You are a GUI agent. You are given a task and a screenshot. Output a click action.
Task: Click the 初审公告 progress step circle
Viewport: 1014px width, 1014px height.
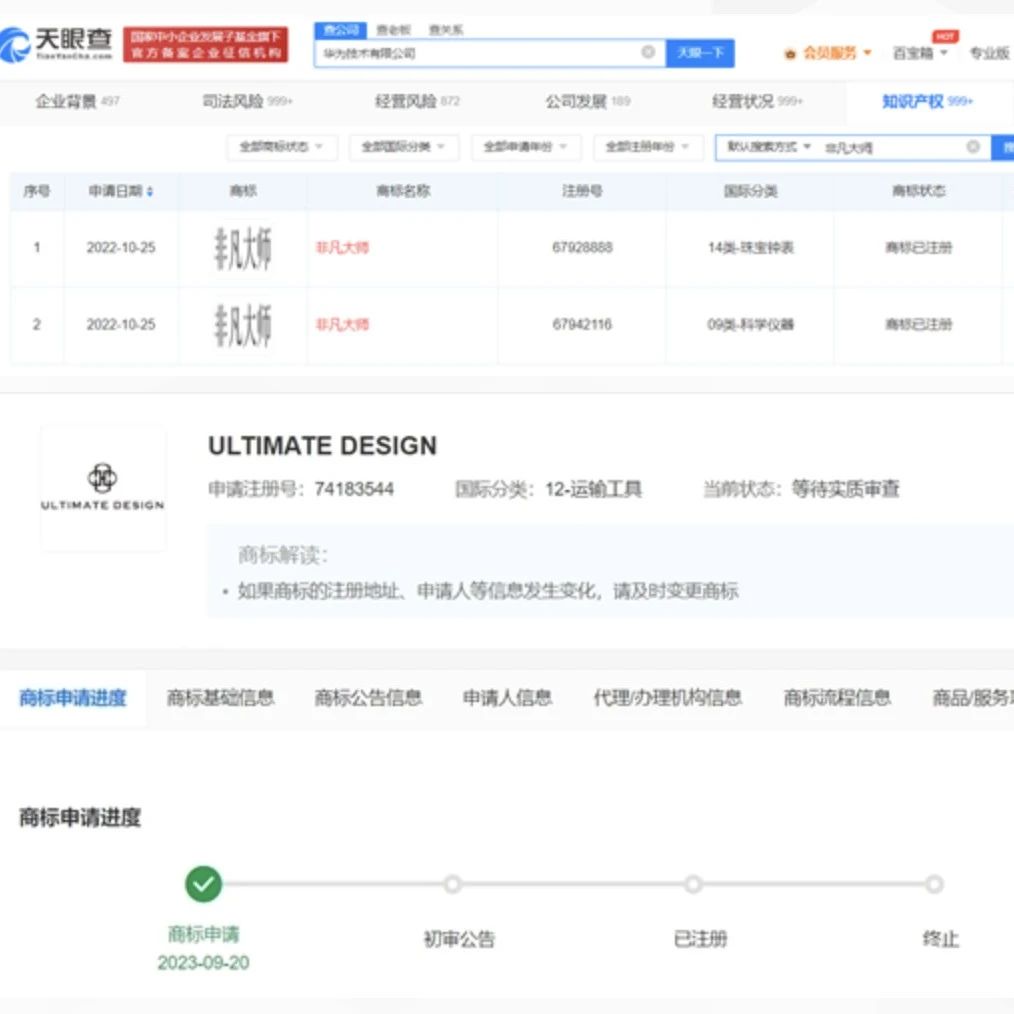pos(453,883)
